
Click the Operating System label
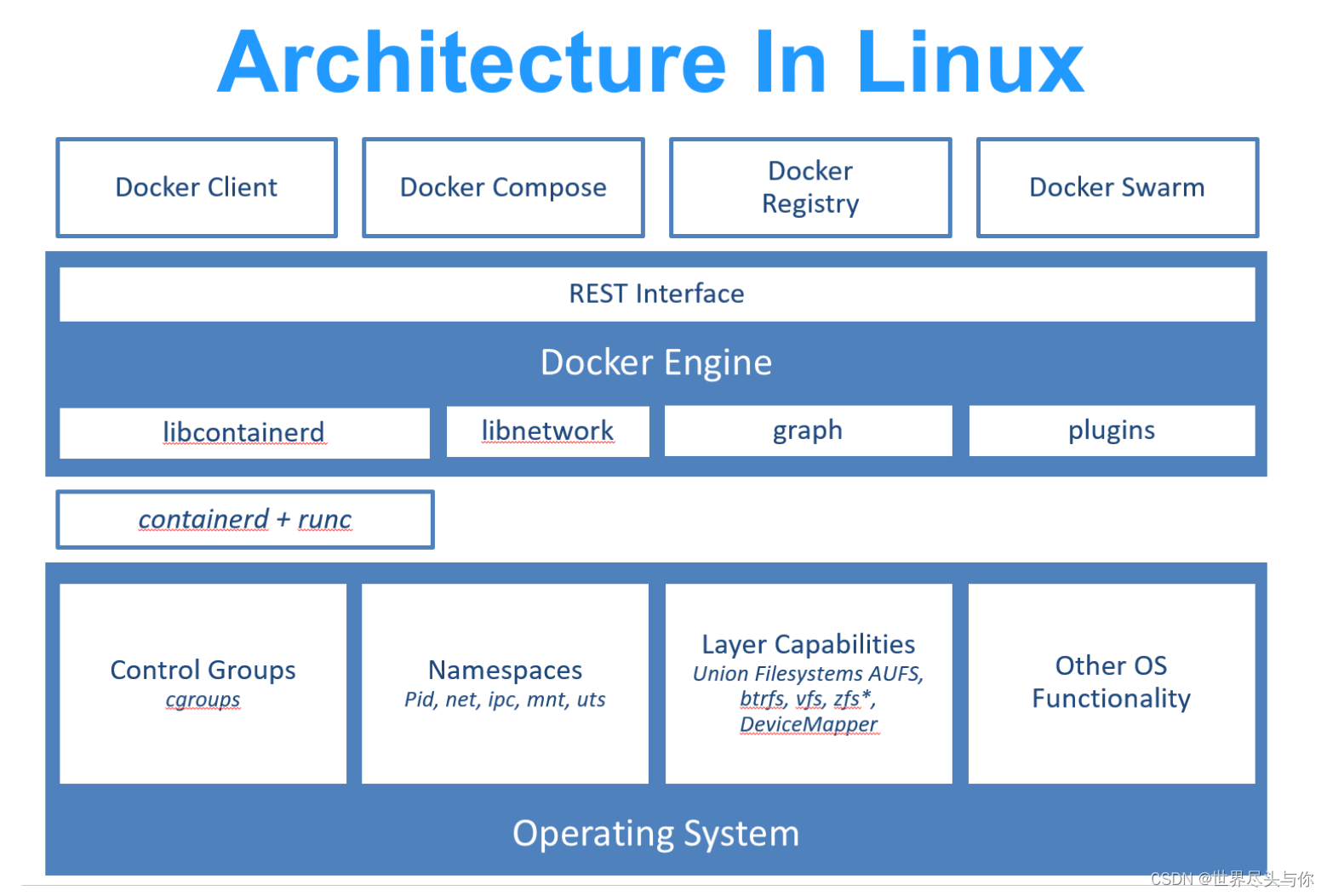[x=656, y=834]
